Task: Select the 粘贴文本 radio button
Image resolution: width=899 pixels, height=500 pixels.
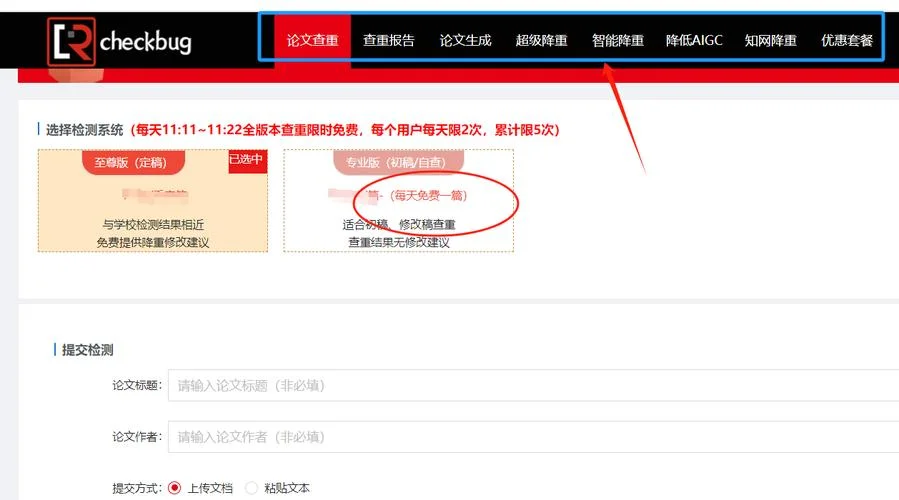Action: 251,488
